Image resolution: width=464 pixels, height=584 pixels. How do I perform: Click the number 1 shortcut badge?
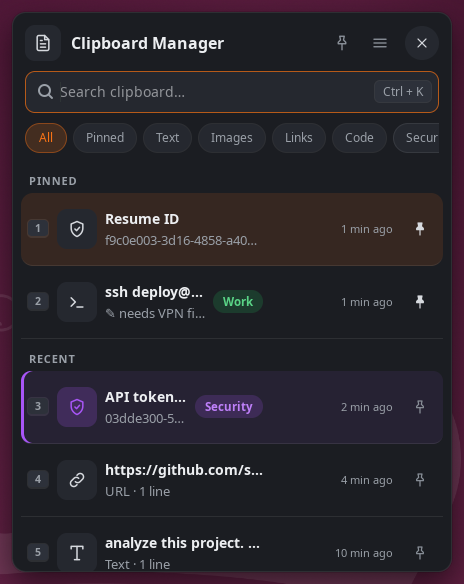(38, 228)
